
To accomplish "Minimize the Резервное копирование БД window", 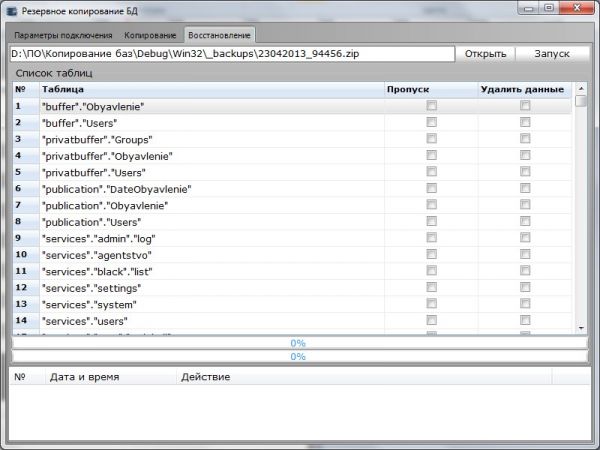I will tap(529, 8).
